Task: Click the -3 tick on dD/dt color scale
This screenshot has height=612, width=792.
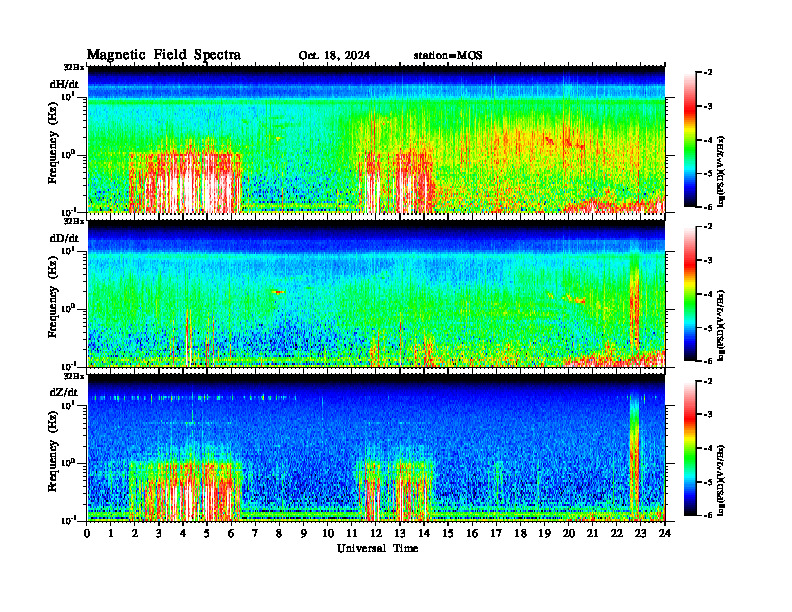Action: click(708, 260)
